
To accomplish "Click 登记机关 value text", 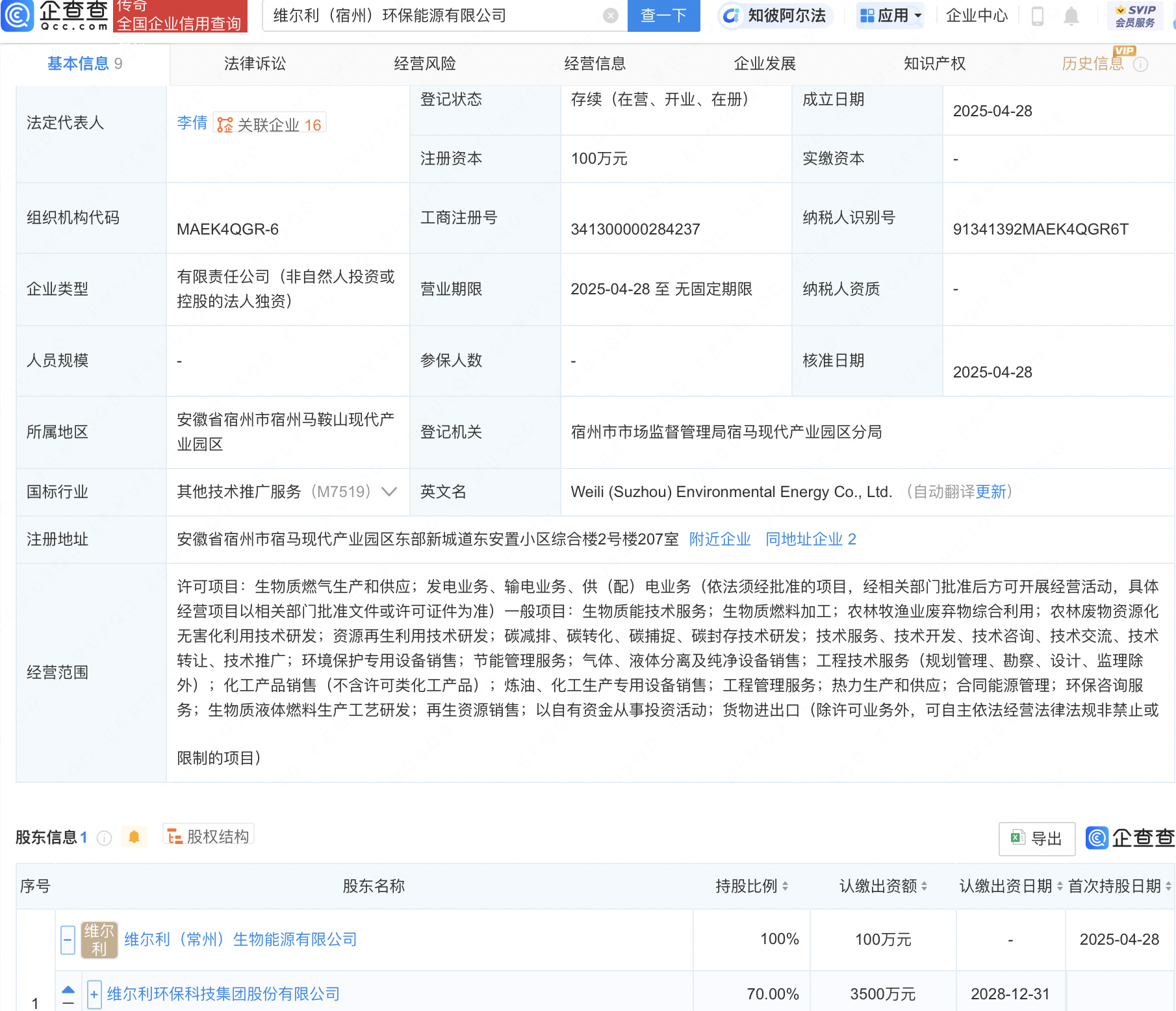I will [x=726, y=432].
